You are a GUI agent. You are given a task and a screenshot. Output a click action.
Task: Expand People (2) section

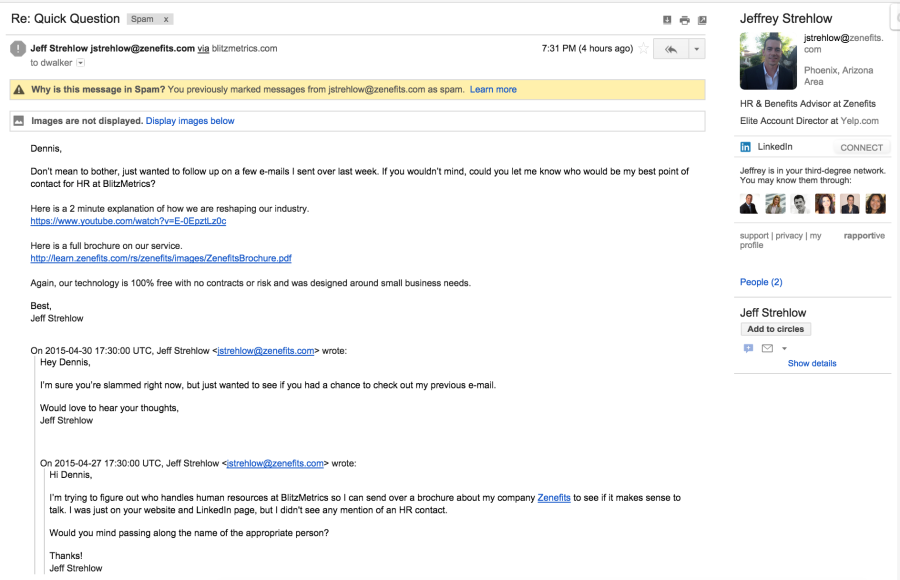761,282
